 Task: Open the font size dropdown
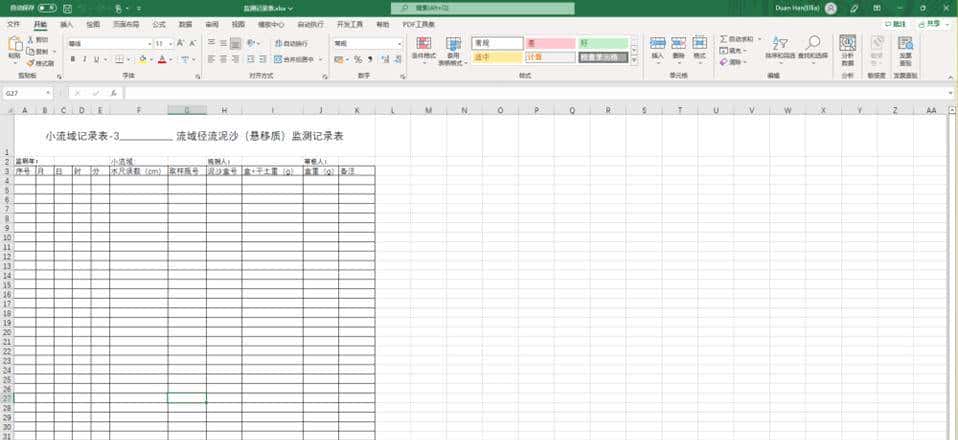pos(171,44)
